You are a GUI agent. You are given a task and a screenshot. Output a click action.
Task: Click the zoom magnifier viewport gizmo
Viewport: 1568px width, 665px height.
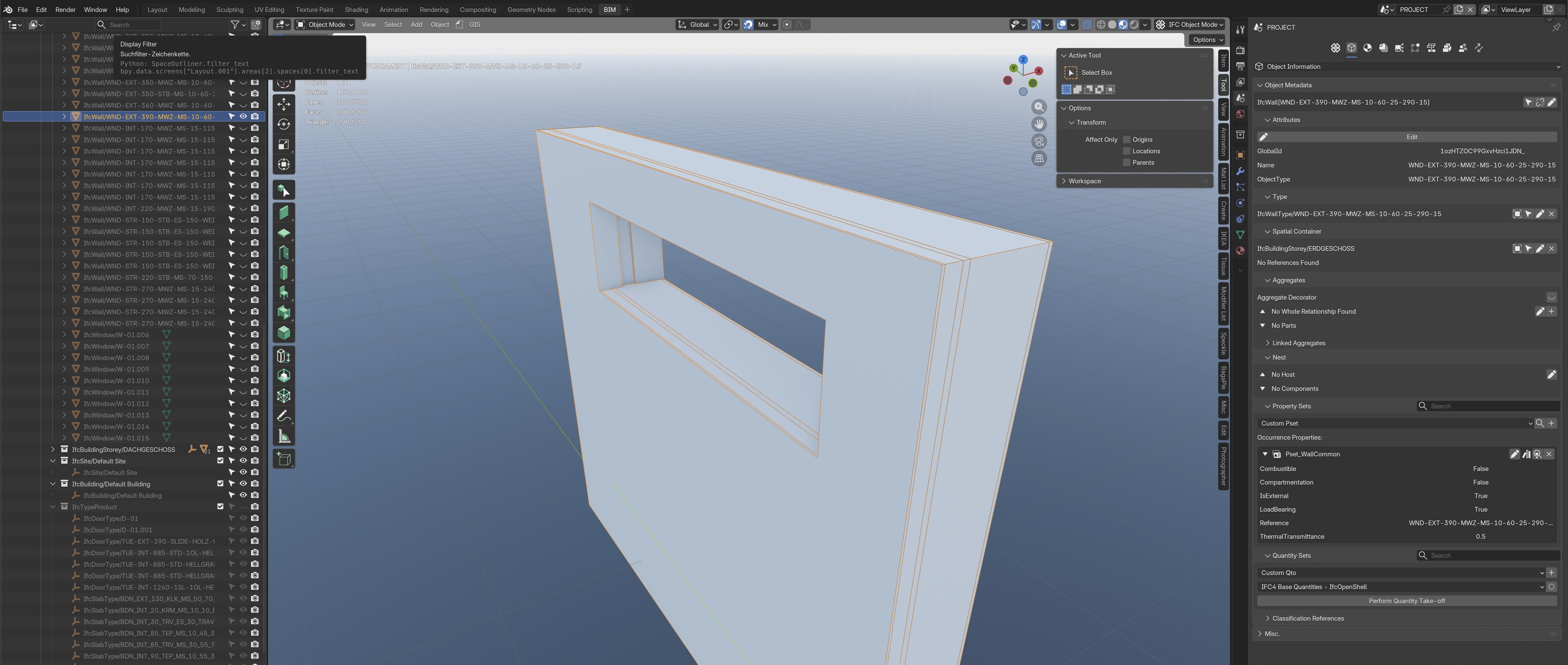pyautogui.click(x=1039, y=107)
